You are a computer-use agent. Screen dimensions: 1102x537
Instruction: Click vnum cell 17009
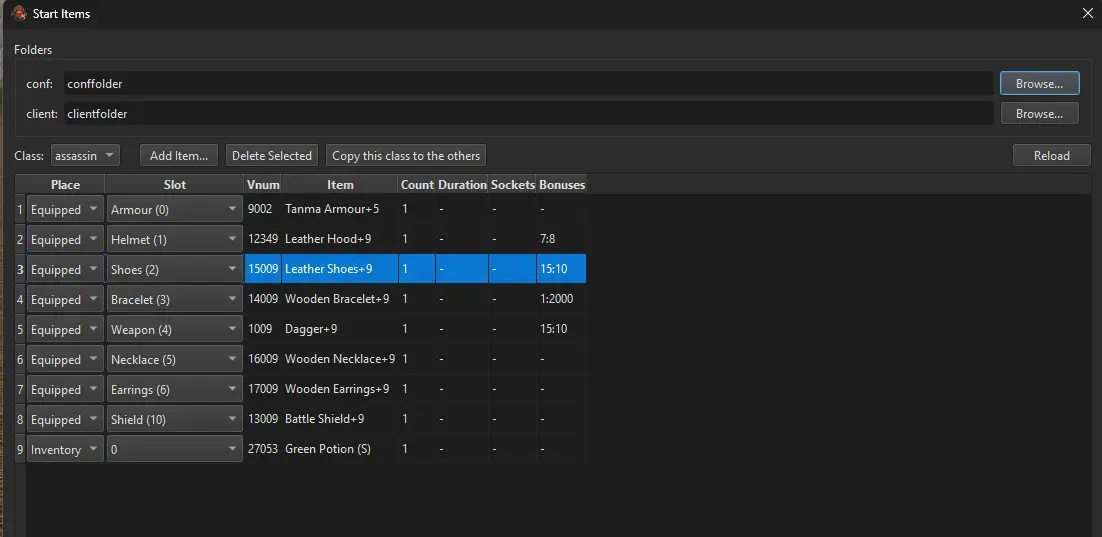click(263, 389)
